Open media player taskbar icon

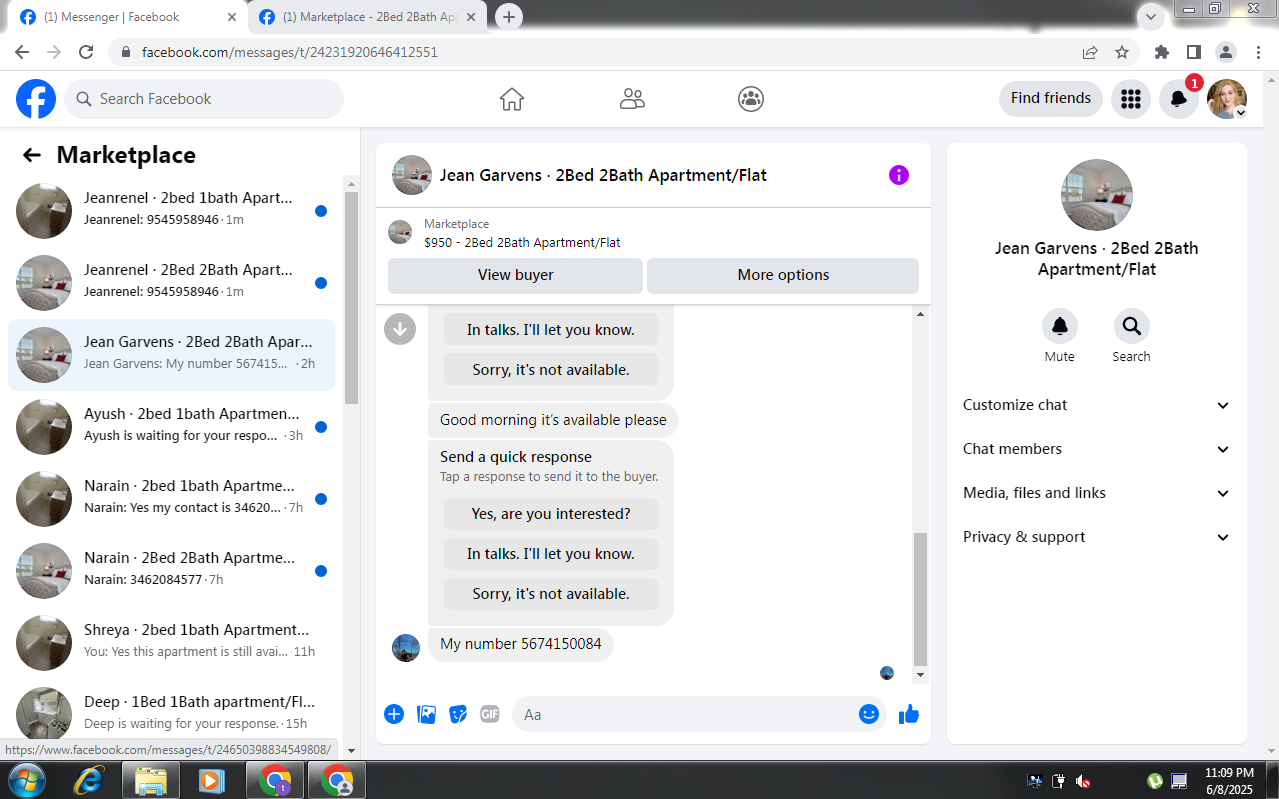coord(211,780)
